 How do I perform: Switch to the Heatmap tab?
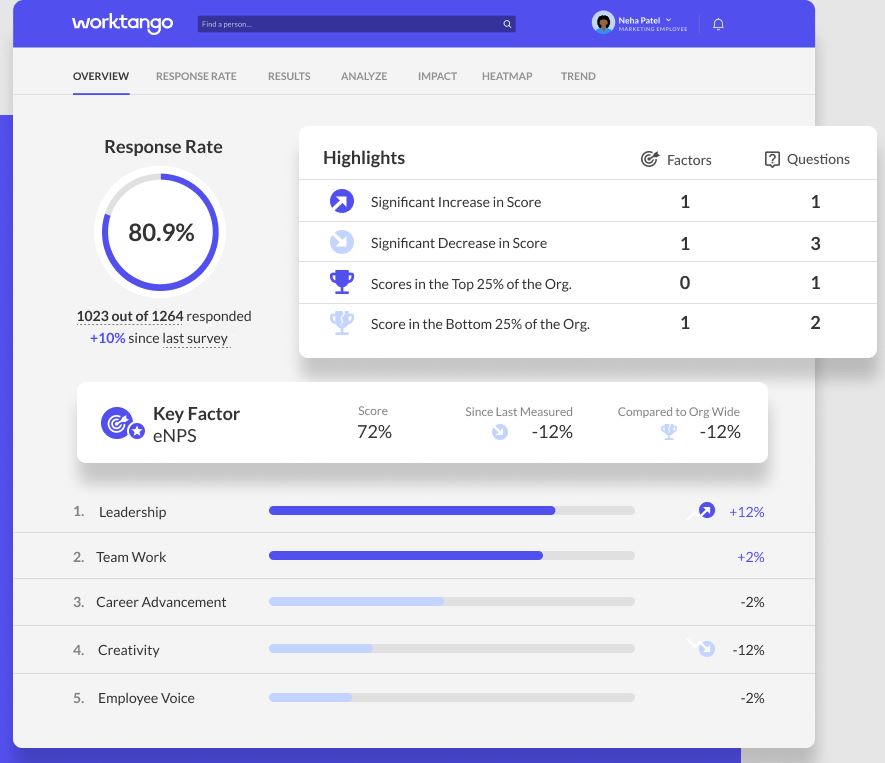point(506,76)
